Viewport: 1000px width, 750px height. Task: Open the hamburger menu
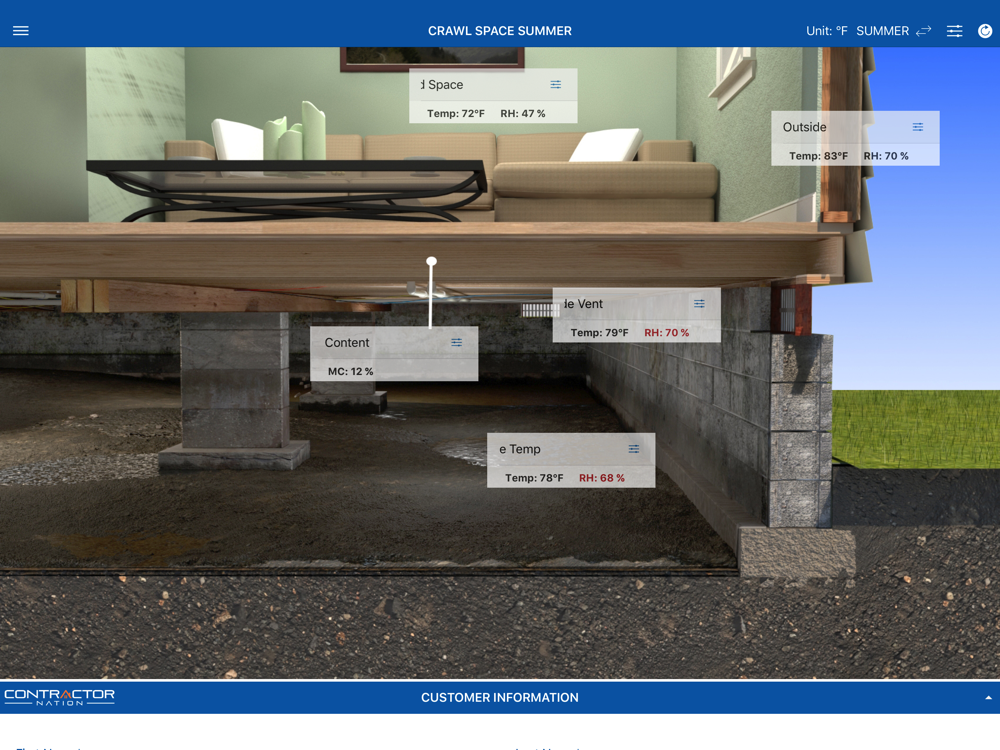pos(20,31)
